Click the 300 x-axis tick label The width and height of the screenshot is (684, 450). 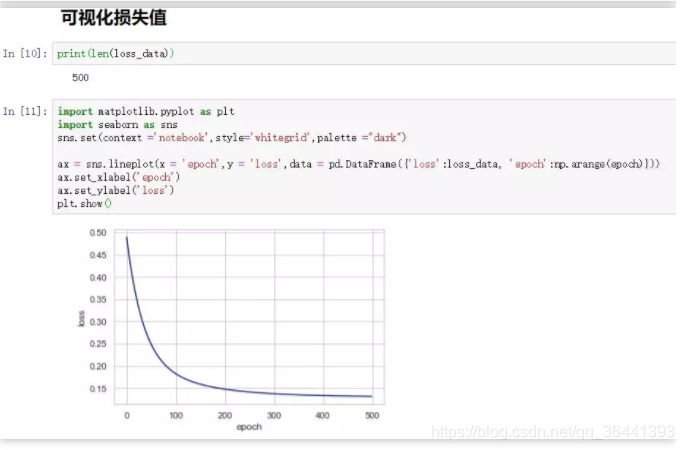(x=274, y=416)
